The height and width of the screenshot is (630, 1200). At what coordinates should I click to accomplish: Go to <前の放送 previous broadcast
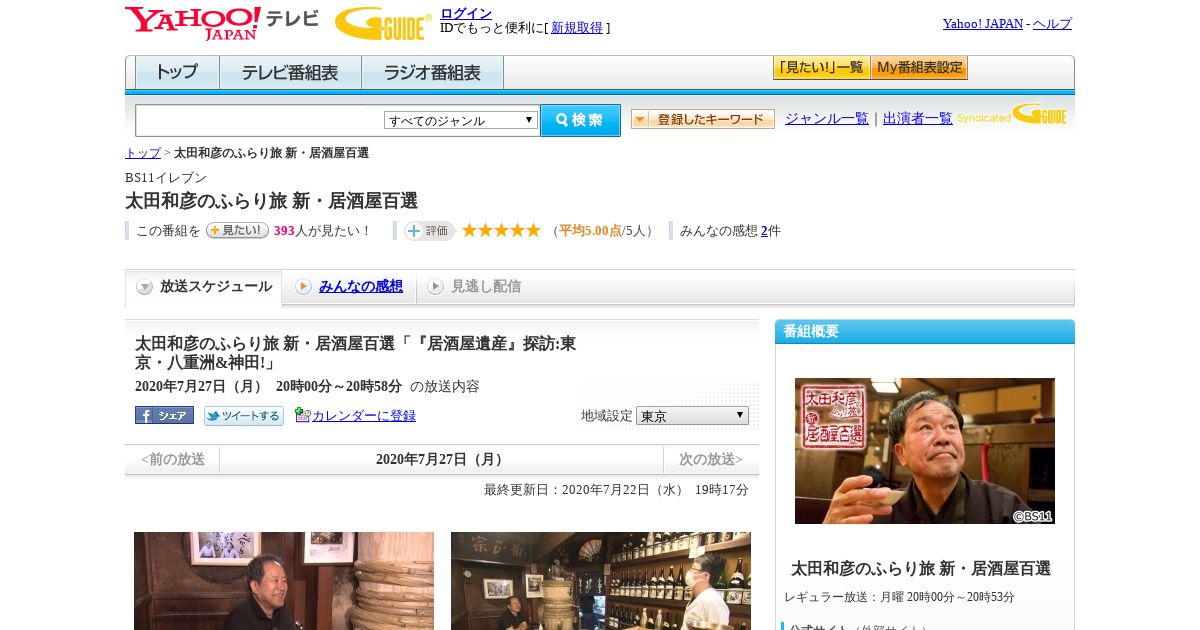(x=173, y=460)
